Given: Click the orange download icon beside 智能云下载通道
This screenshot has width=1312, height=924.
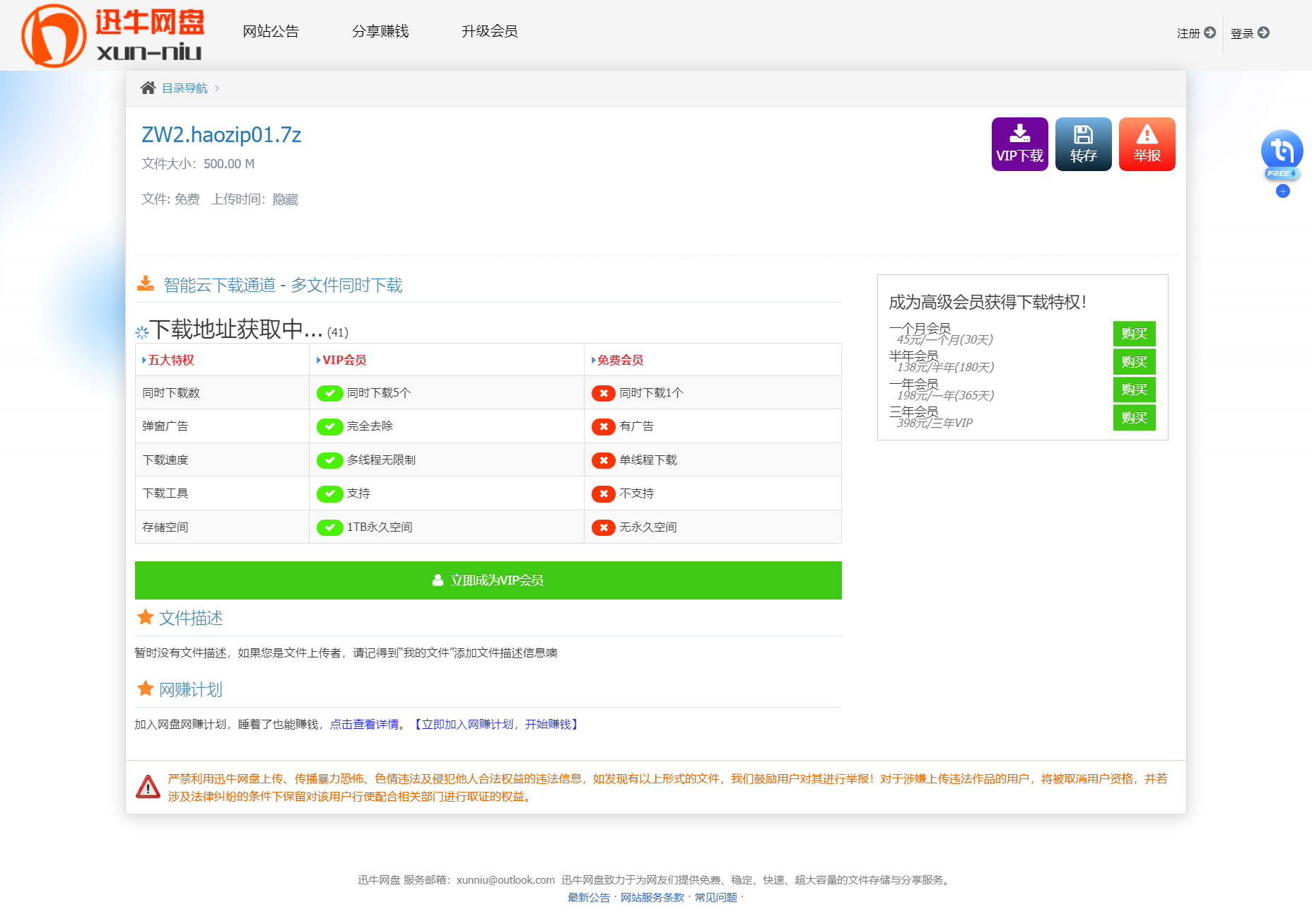Looking at the screenshot, I should pos(146,283).
